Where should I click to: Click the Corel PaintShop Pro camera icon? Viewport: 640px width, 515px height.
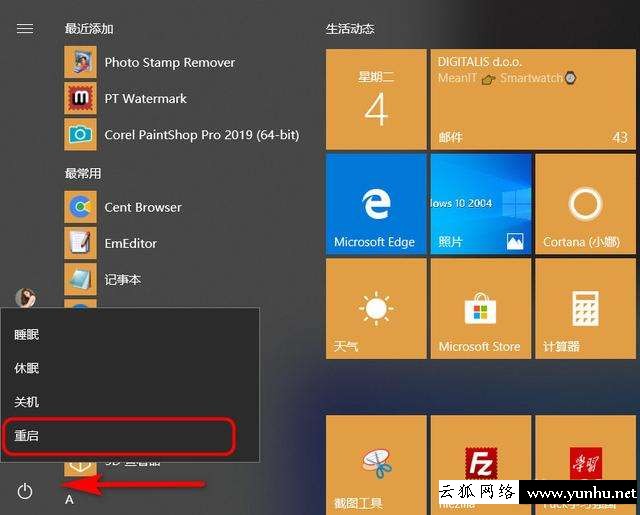pos(80,135)
